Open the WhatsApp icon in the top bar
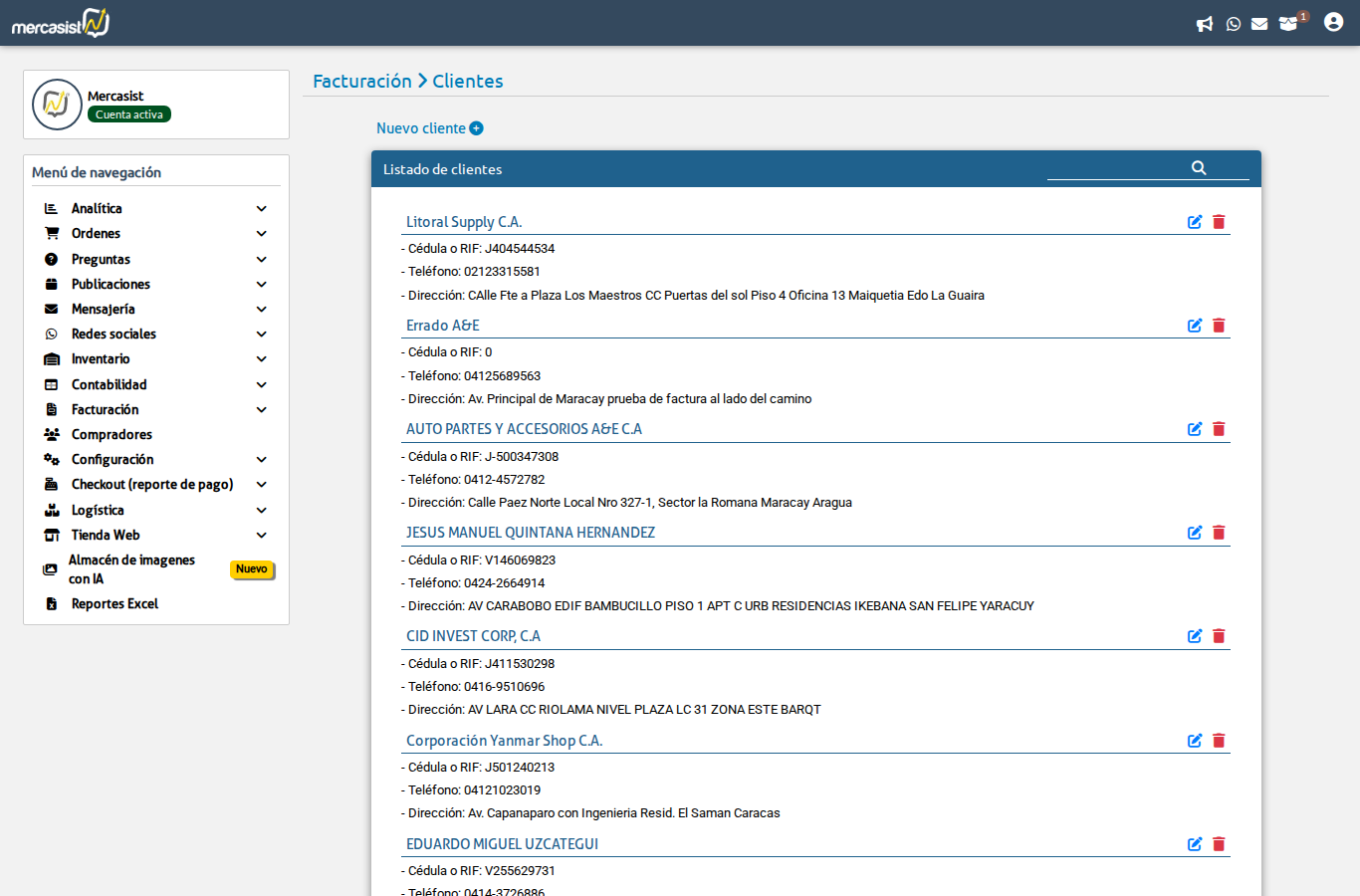This screenshot has height=896, width=1360. tap(1234, 23)
